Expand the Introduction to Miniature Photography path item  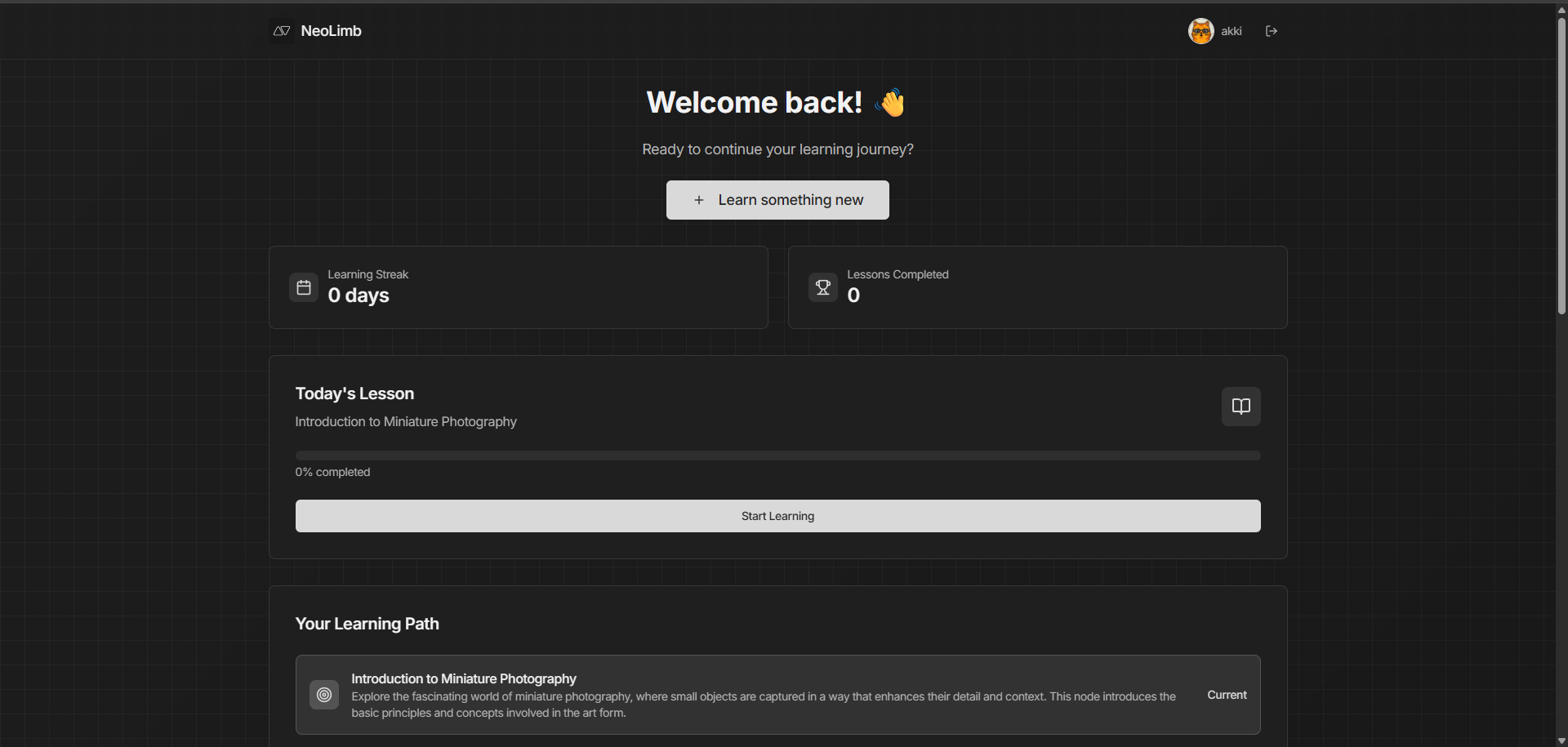coord(777,694)
